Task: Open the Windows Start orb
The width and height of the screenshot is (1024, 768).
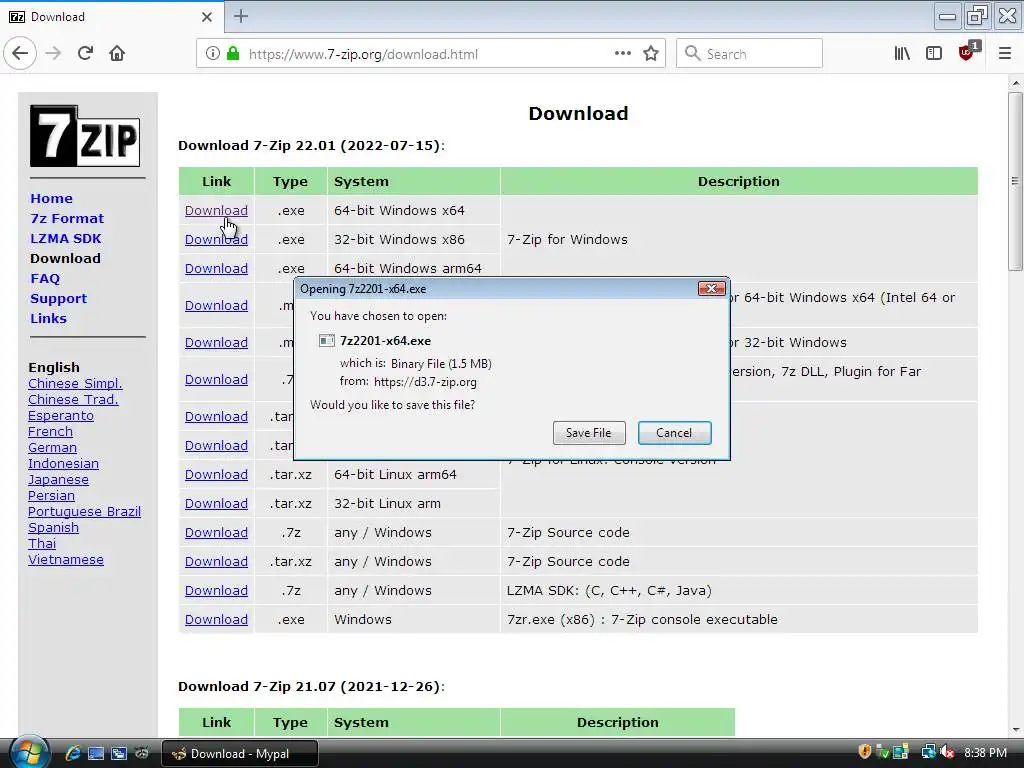Action: click(x=29, y=752)
